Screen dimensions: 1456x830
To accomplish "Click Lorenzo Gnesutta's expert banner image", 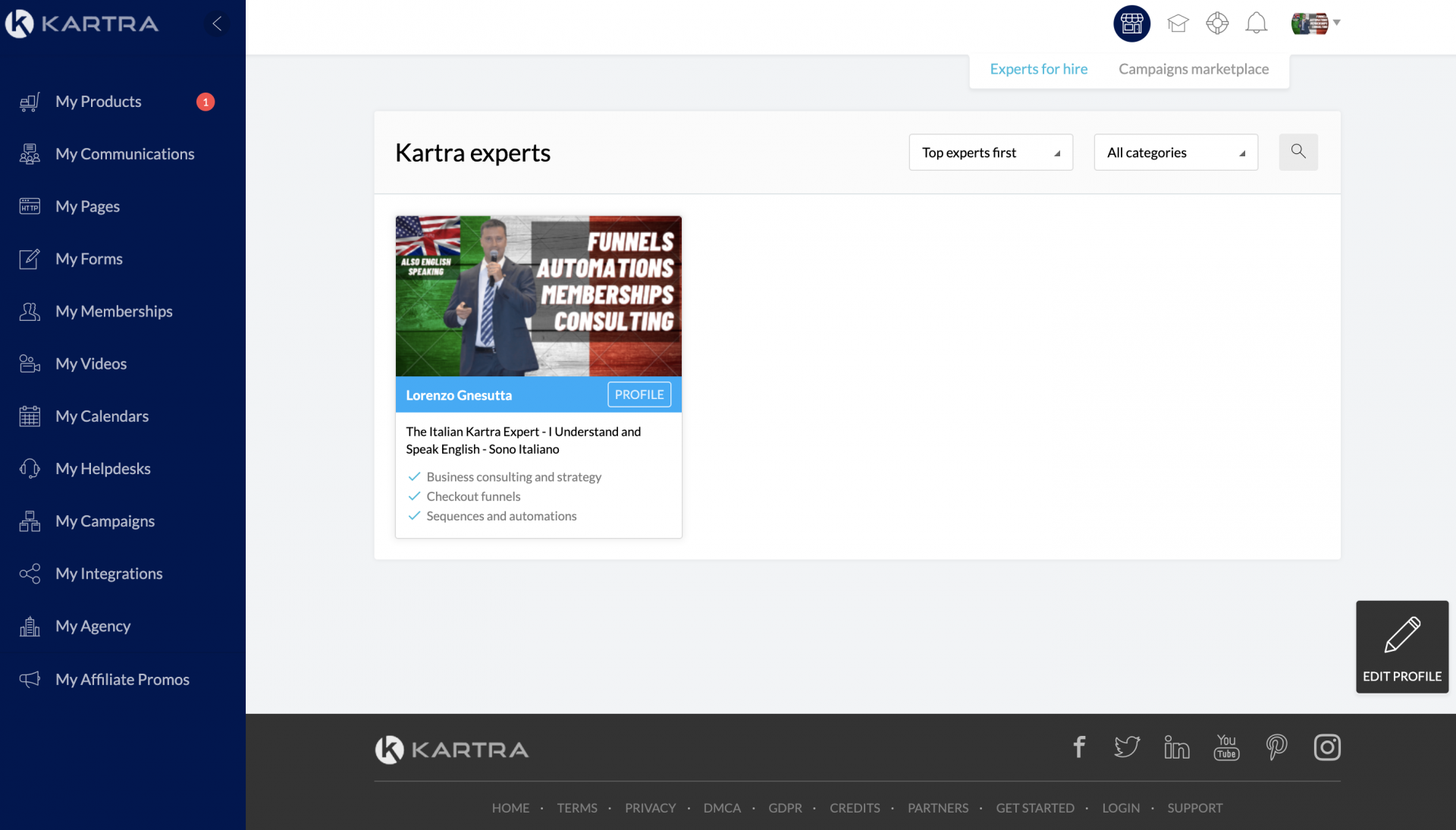I will point(538,296).
